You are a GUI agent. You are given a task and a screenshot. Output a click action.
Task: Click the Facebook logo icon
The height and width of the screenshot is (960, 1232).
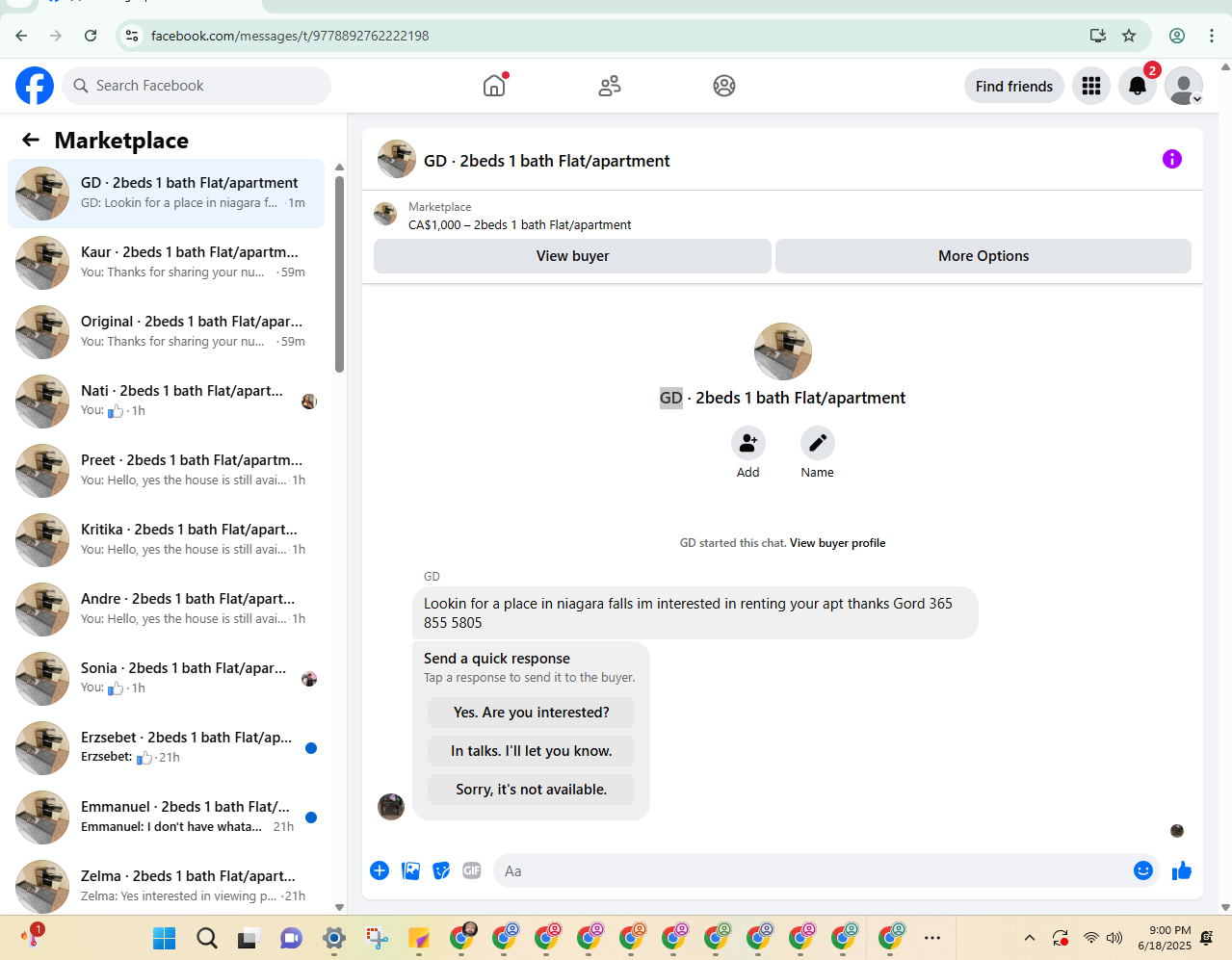pos(35,86)
